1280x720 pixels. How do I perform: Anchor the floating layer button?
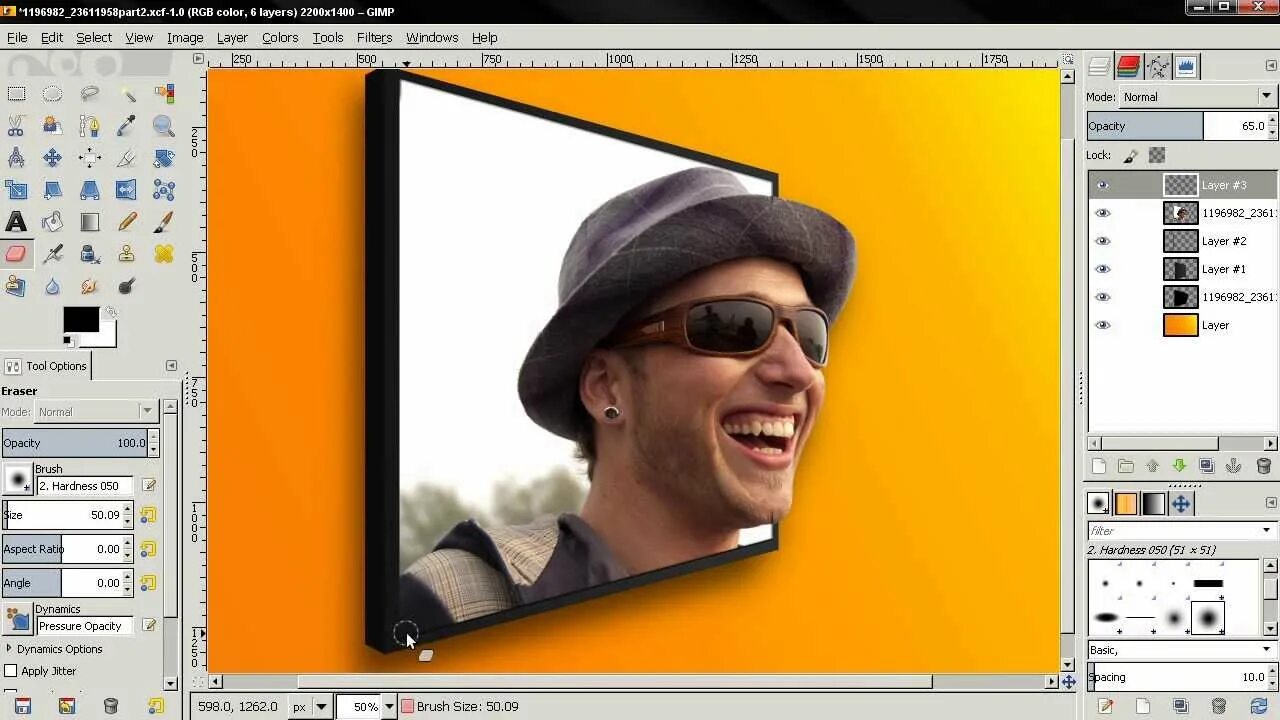(1234, 466)
